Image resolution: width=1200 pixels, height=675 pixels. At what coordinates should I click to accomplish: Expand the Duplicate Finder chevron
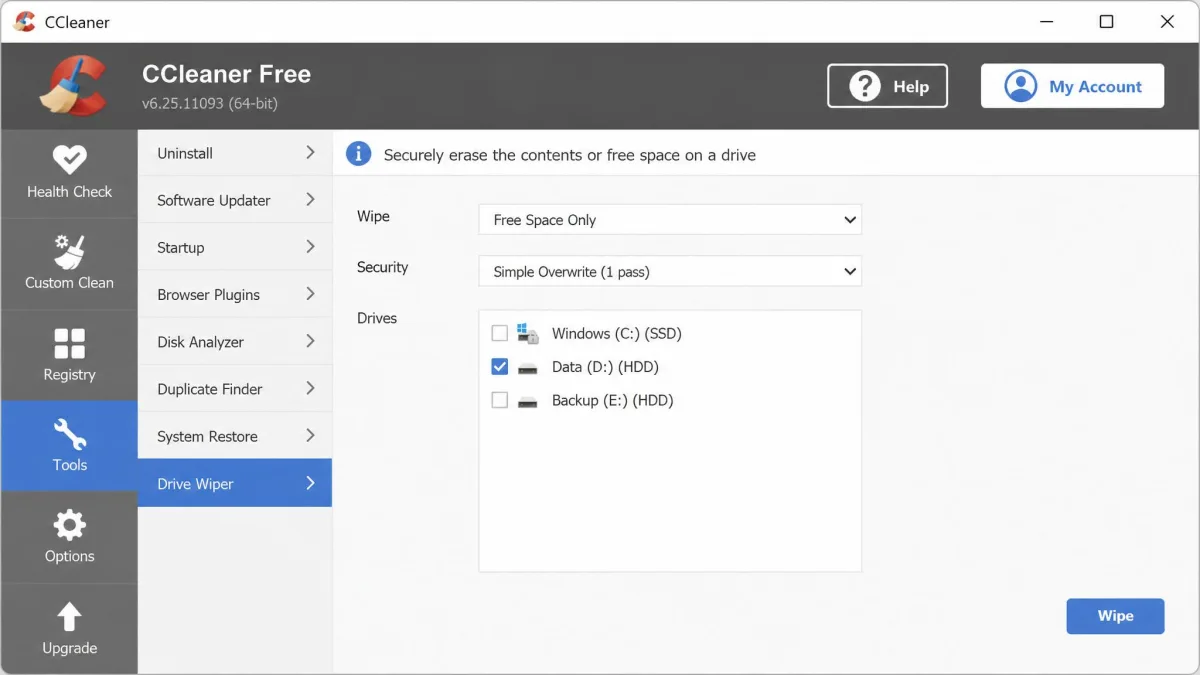(x=310, y=388)
